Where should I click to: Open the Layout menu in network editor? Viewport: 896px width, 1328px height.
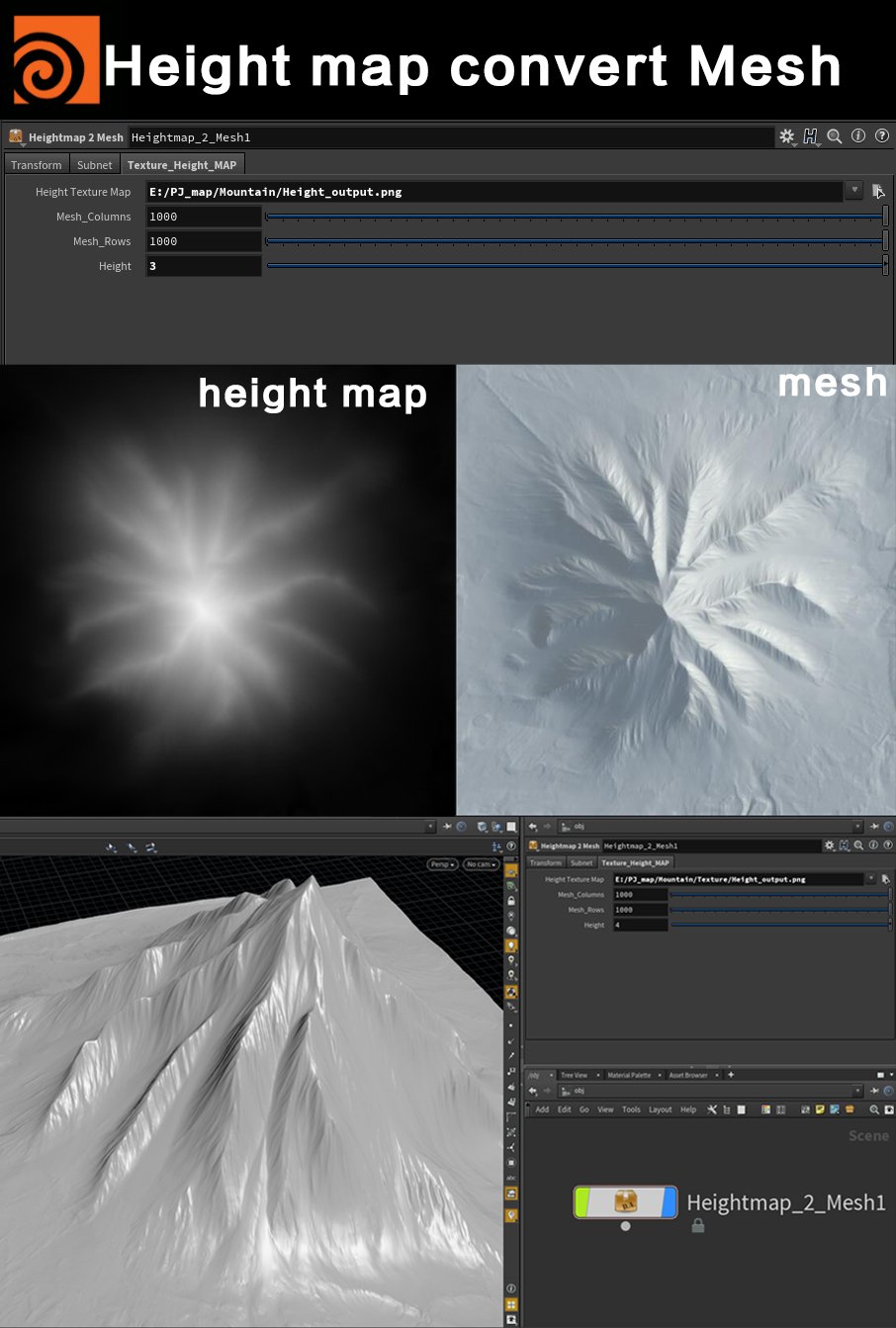click(661, 1109)
